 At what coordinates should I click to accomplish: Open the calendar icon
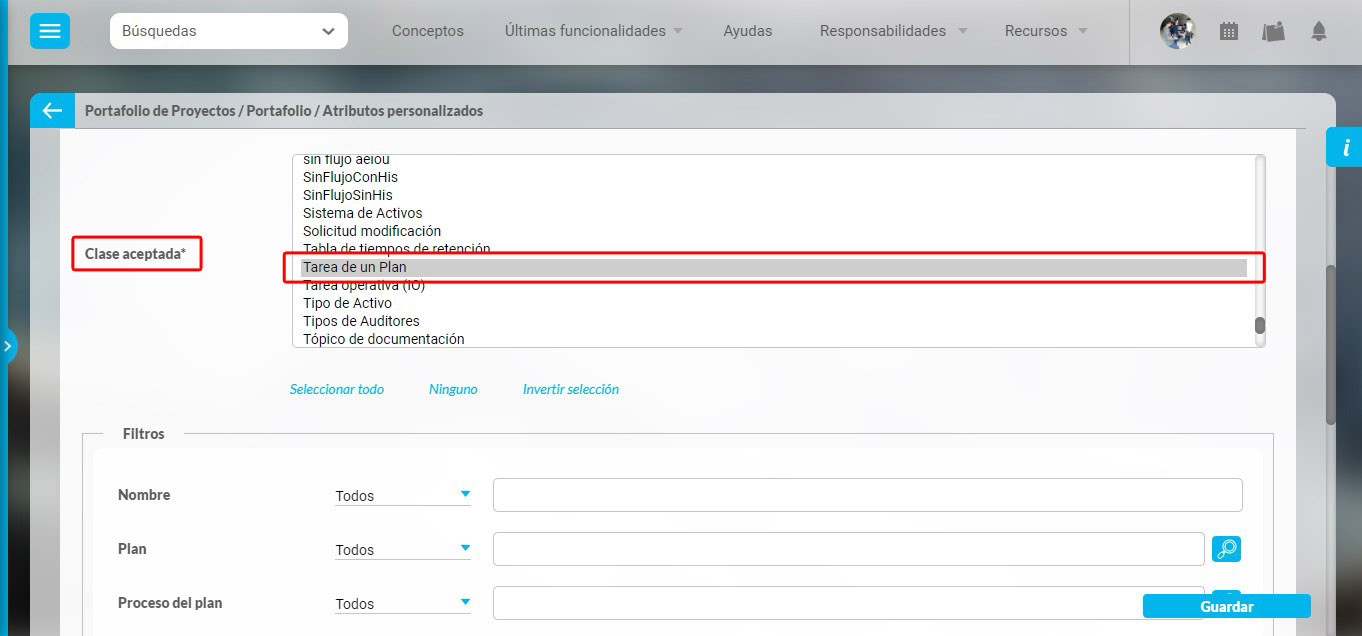pos(1229,31)
